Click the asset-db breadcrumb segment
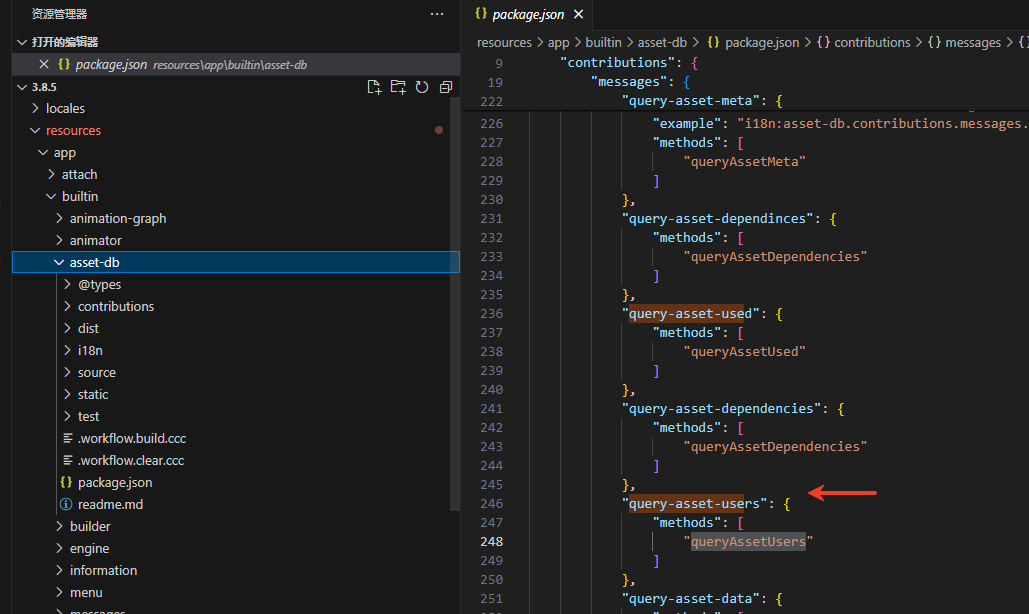1029x614 pixels. (662, 43)
